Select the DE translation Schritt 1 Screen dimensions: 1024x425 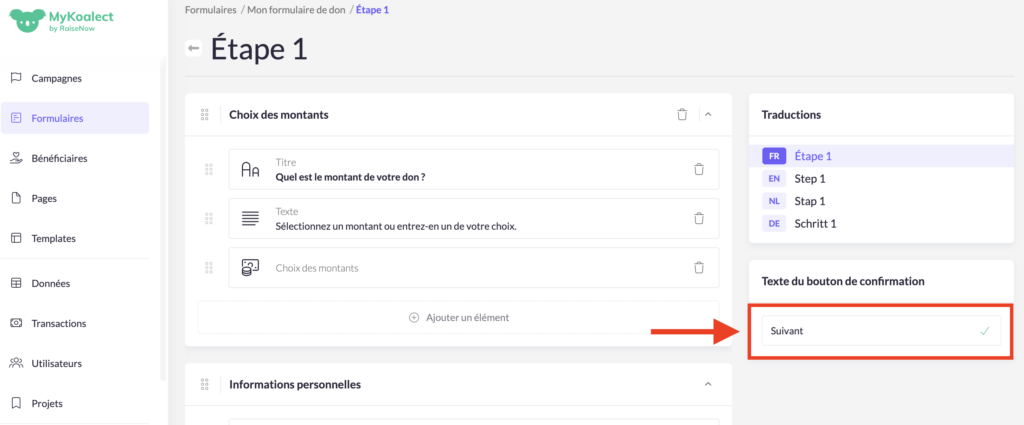click(x=814, y=223)
